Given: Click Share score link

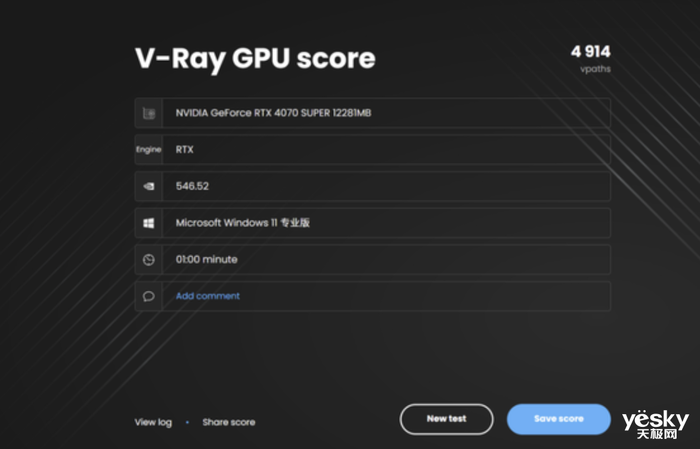Looking at the screenshot, I should tap(229, 422).
